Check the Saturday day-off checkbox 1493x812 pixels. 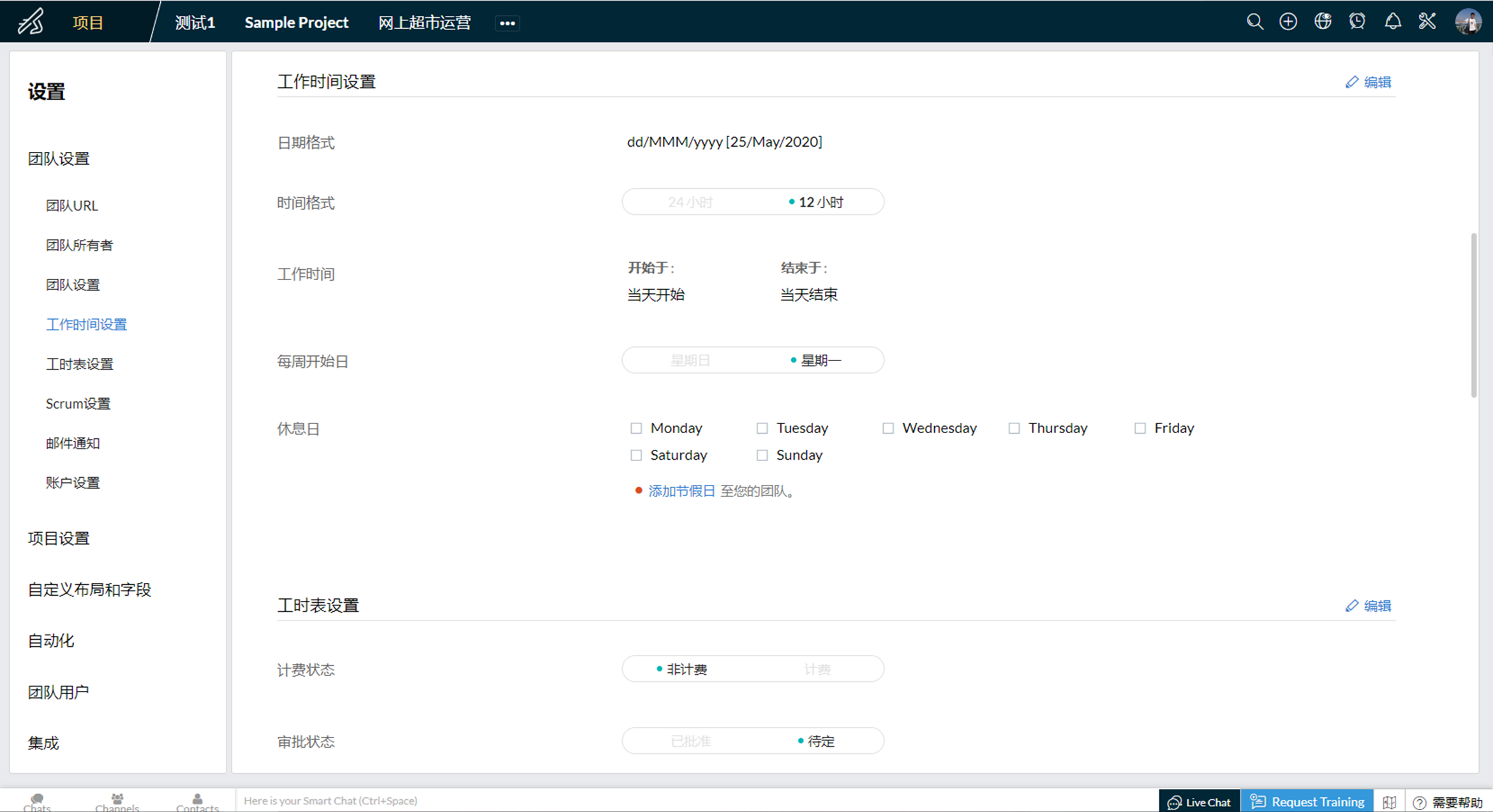[x=636, y=455]
